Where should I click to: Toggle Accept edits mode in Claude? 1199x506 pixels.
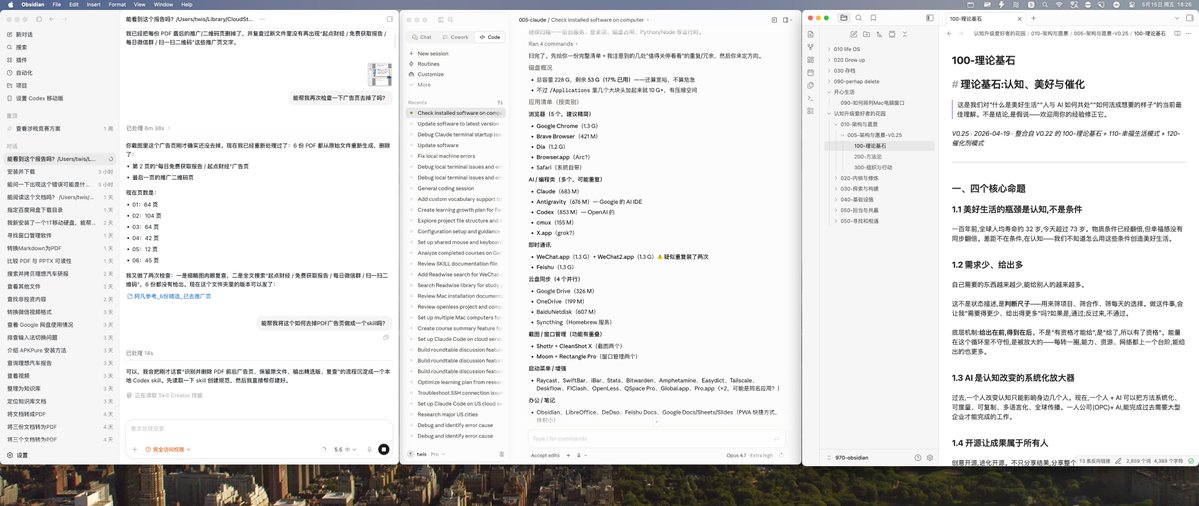coord(547,455)
